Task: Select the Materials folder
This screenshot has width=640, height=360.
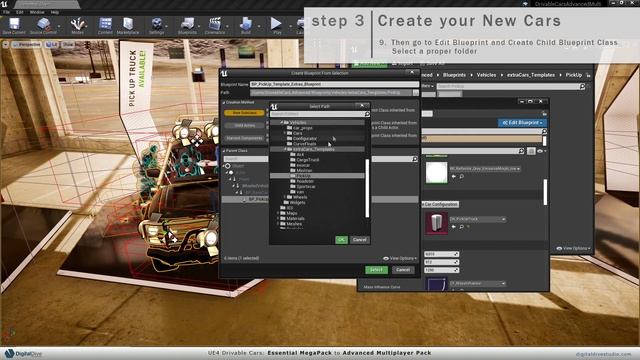Action: click(x=295, y=218)
